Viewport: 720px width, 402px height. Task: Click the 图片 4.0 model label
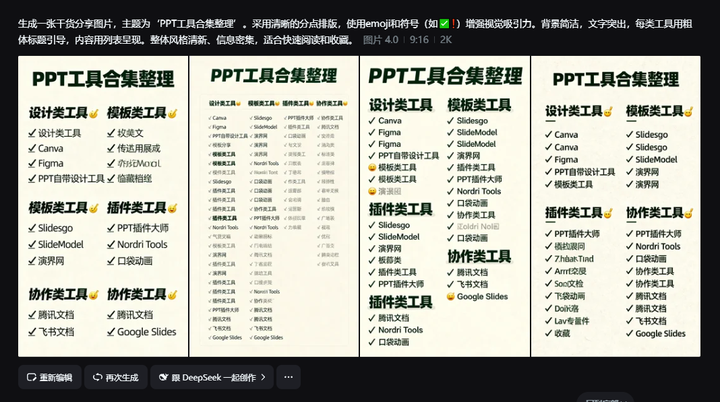point(381,40)
